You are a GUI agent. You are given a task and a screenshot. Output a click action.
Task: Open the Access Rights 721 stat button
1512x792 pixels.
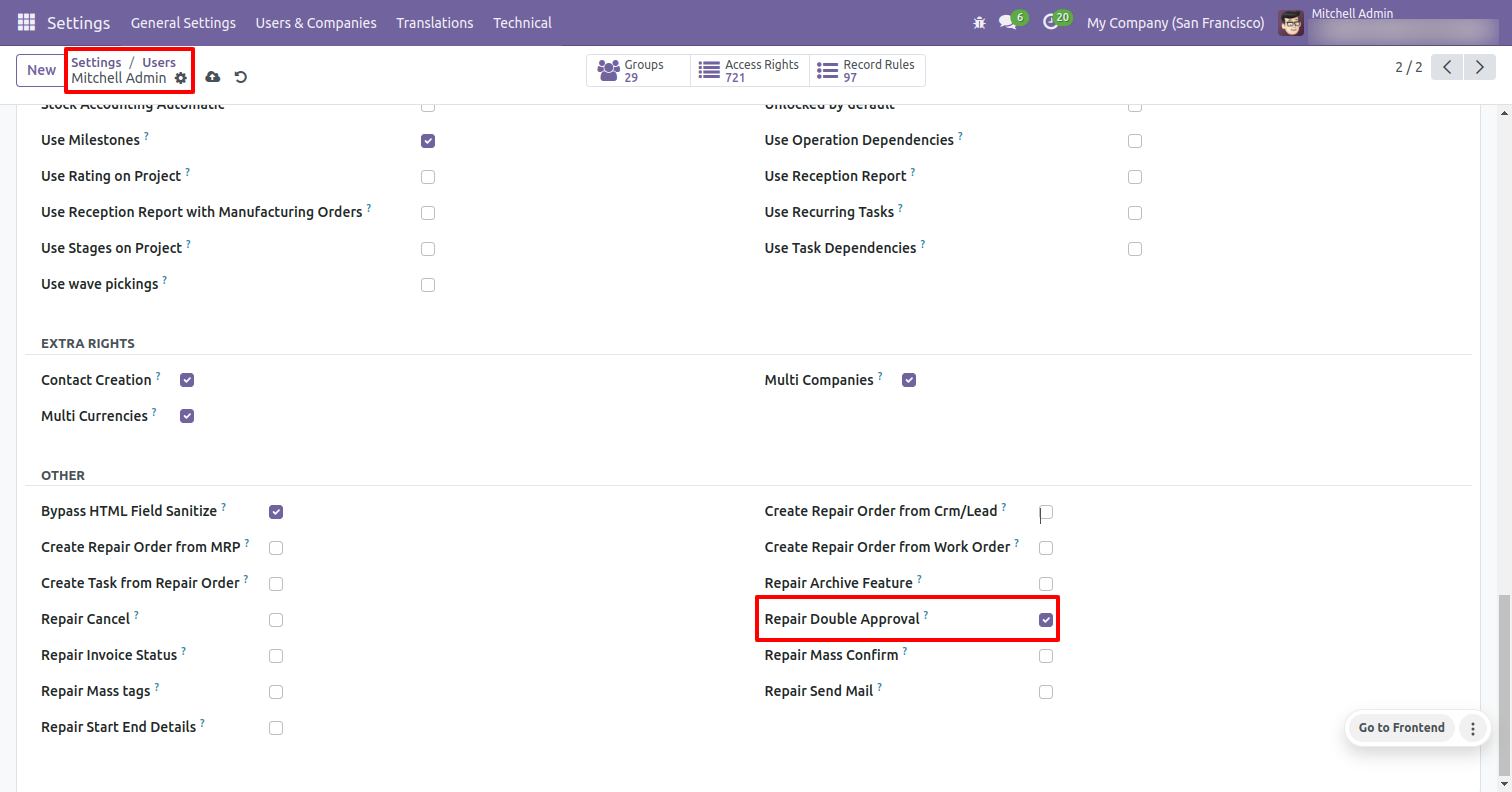click(x=750, y=70)
